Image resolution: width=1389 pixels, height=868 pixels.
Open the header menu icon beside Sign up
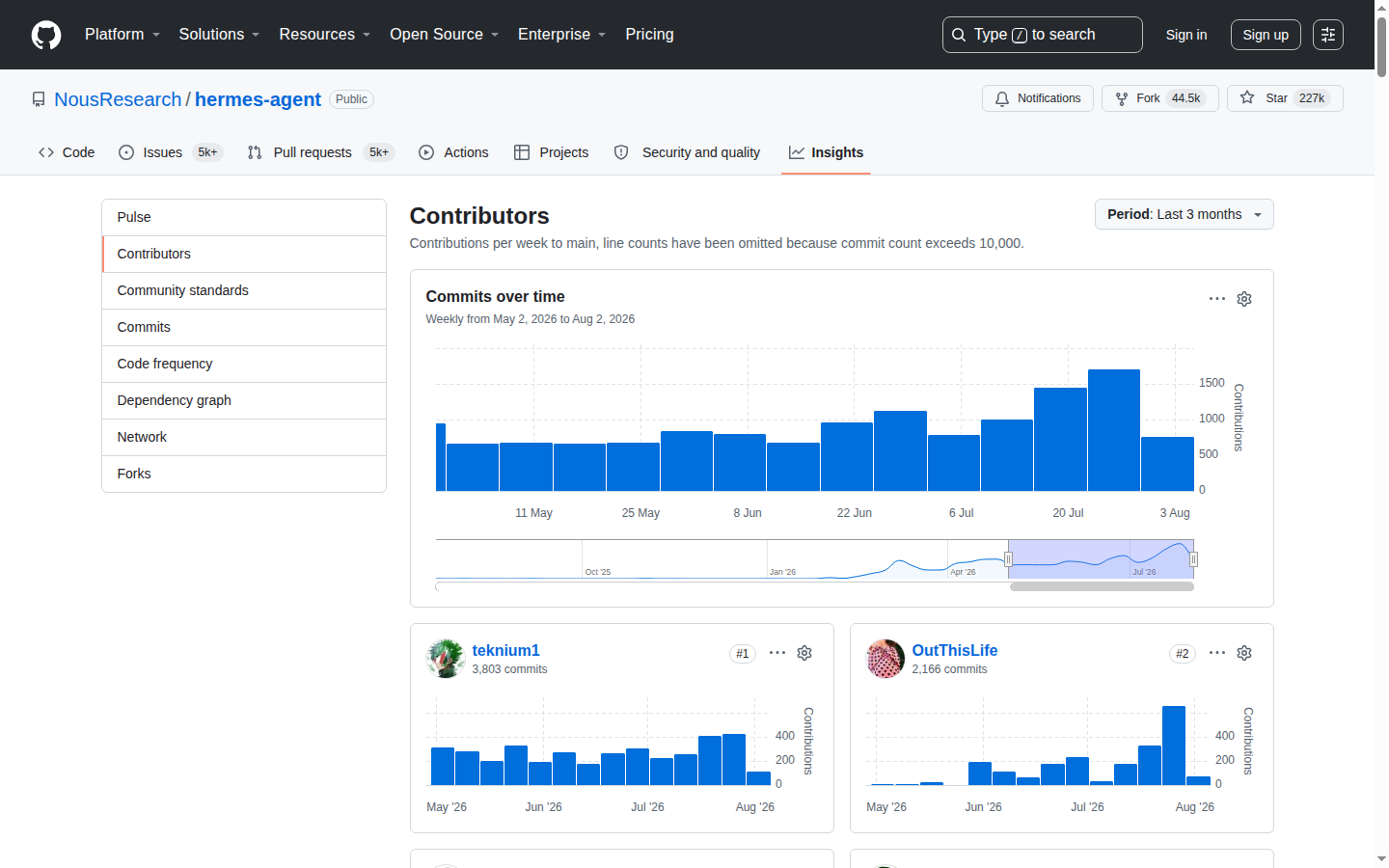point(1328,35)
